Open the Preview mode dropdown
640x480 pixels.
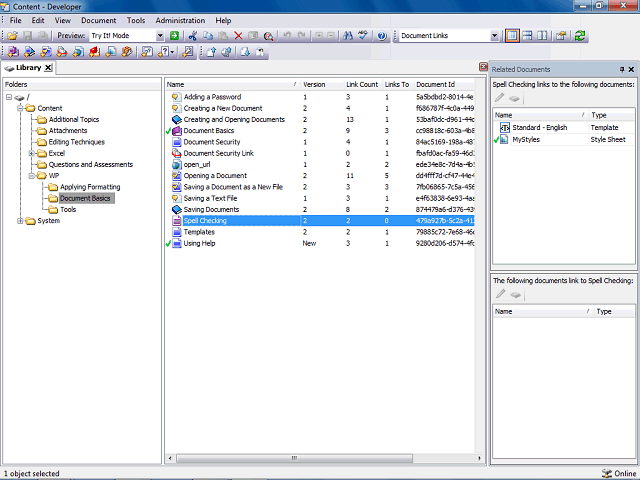pos(160,36)
